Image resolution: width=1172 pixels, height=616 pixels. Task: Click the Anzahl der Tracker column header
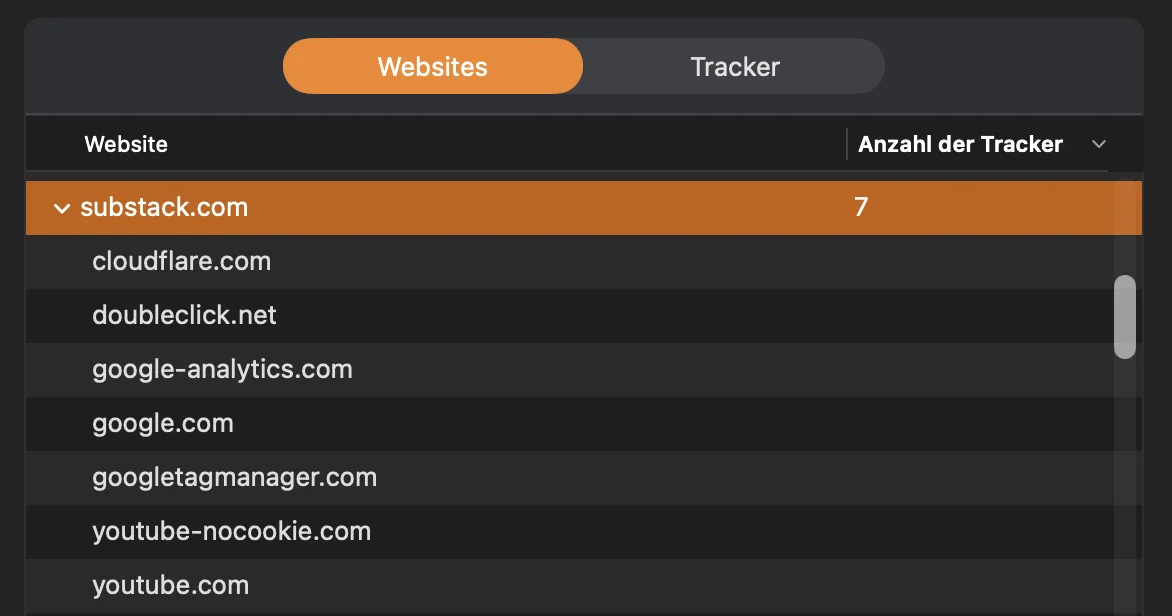tap(960, 144)
